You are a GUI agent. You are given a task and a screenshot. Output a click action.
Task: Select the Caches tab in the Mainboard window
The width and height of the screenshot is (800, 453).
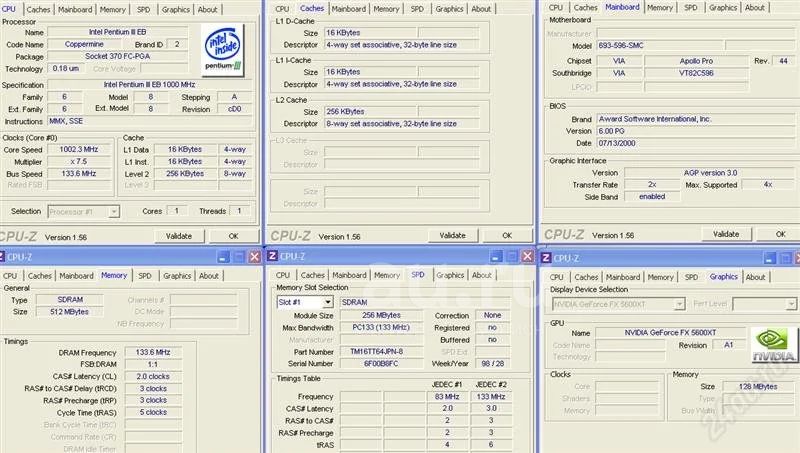[586, 8]
